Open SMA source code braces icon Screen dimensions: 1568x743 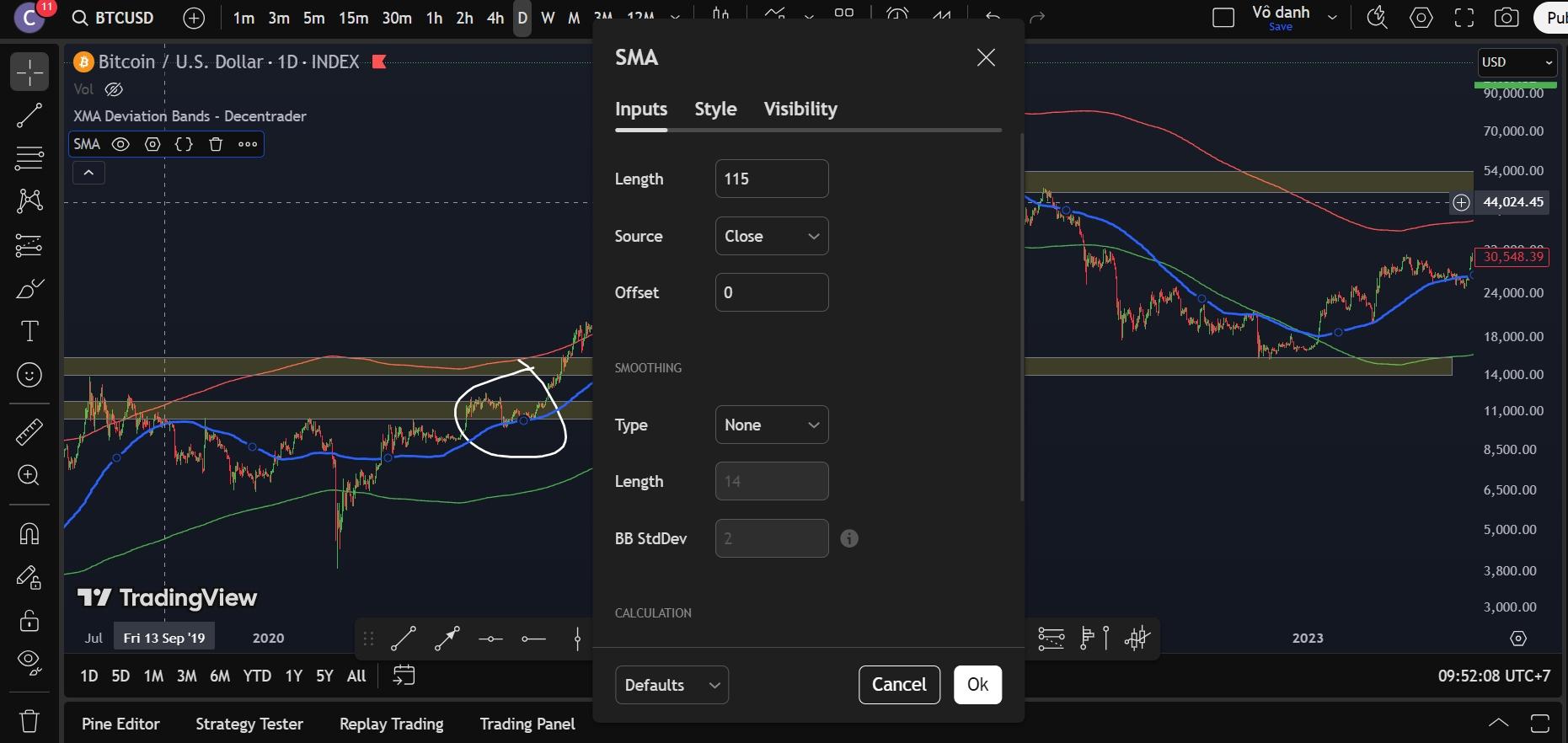pyautogui.click(x=184, y=144)
